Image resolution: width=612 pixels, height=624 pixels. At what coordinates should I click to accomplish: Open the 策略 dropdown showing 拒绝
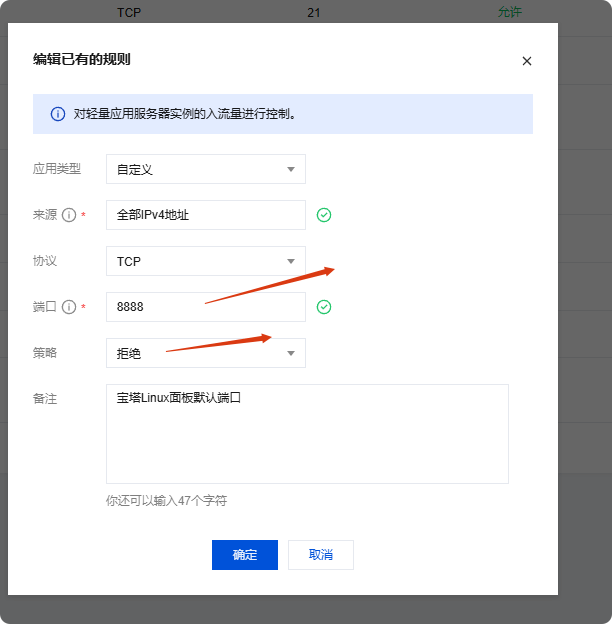[206, 353]
